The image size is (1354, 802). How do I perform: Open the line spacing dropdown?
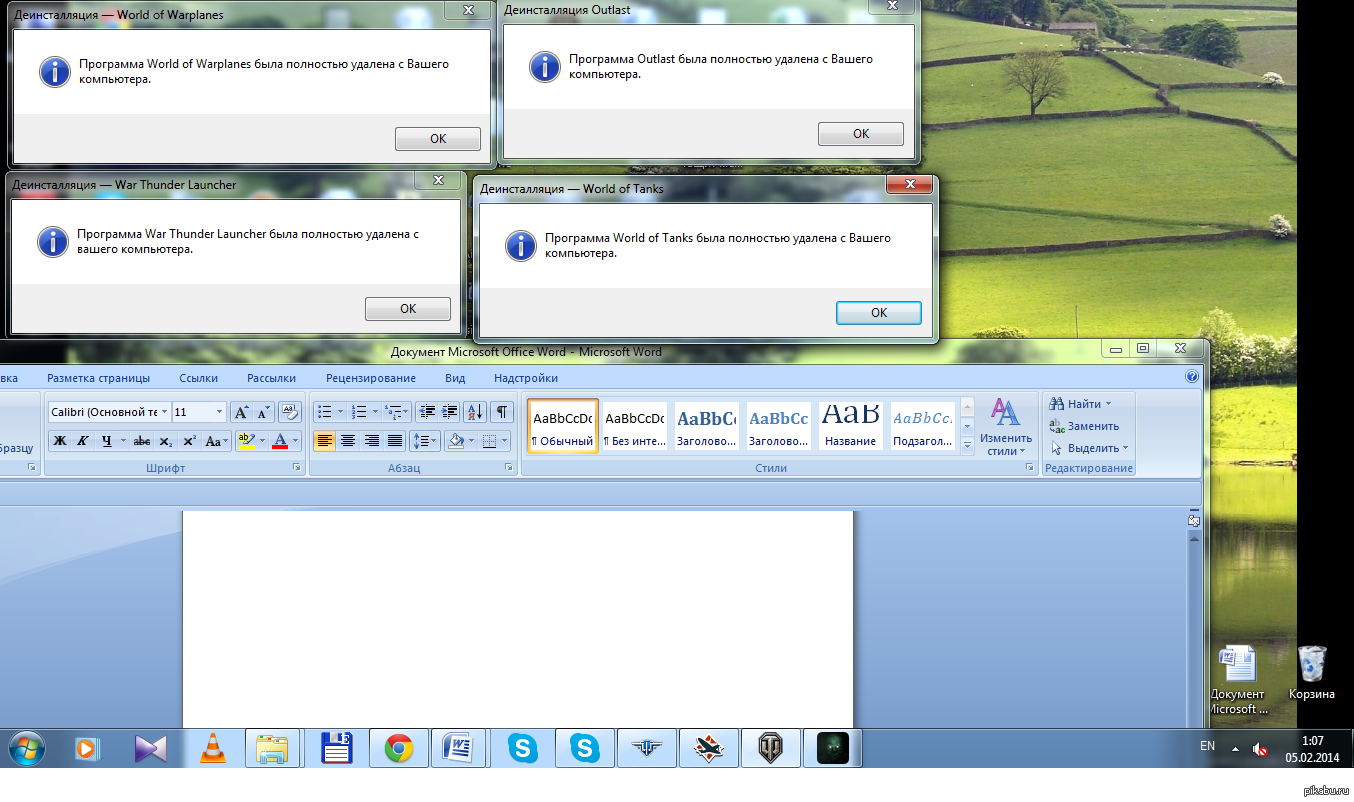coord(425,441)
